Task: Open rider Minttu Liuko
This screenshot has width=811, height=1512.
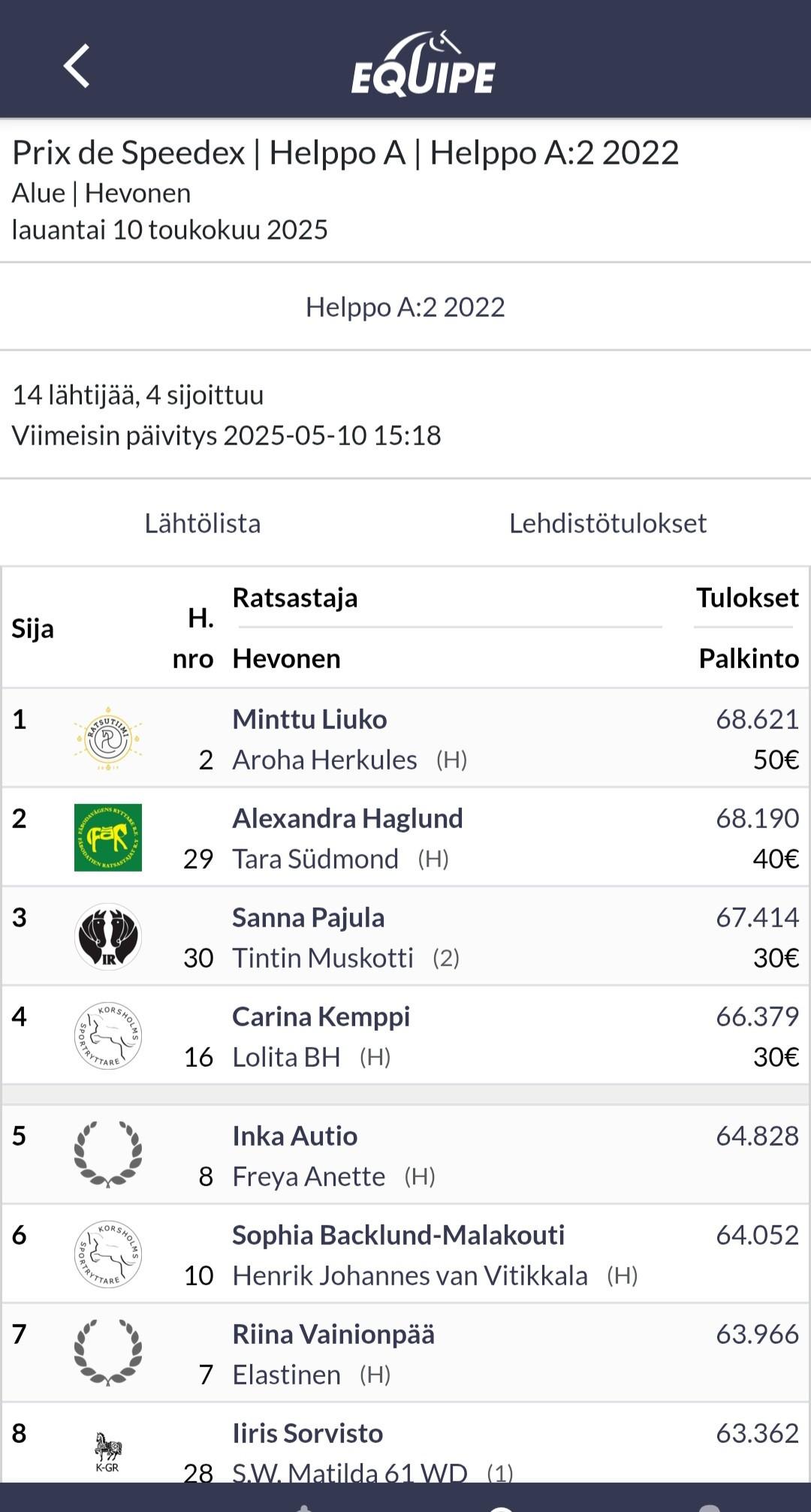Action: 309,719
